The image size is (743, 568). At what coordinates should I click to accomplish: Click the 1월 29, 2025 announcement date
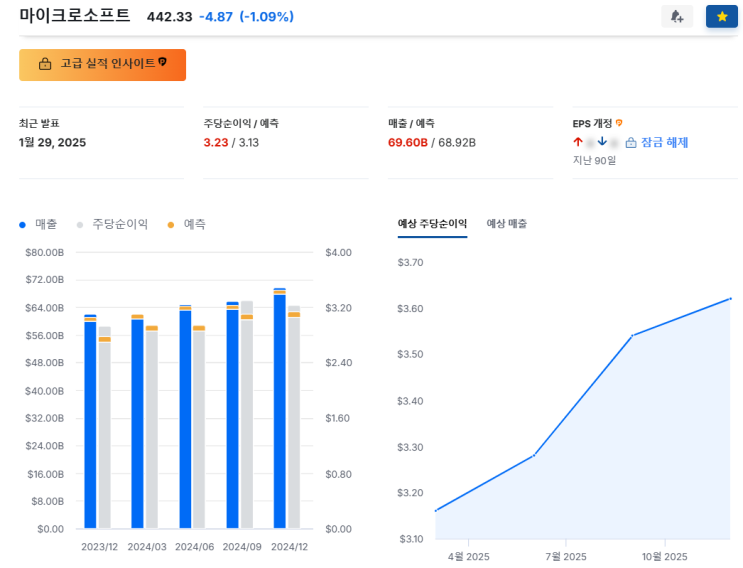pyautogui.click(x=53, y=143)
